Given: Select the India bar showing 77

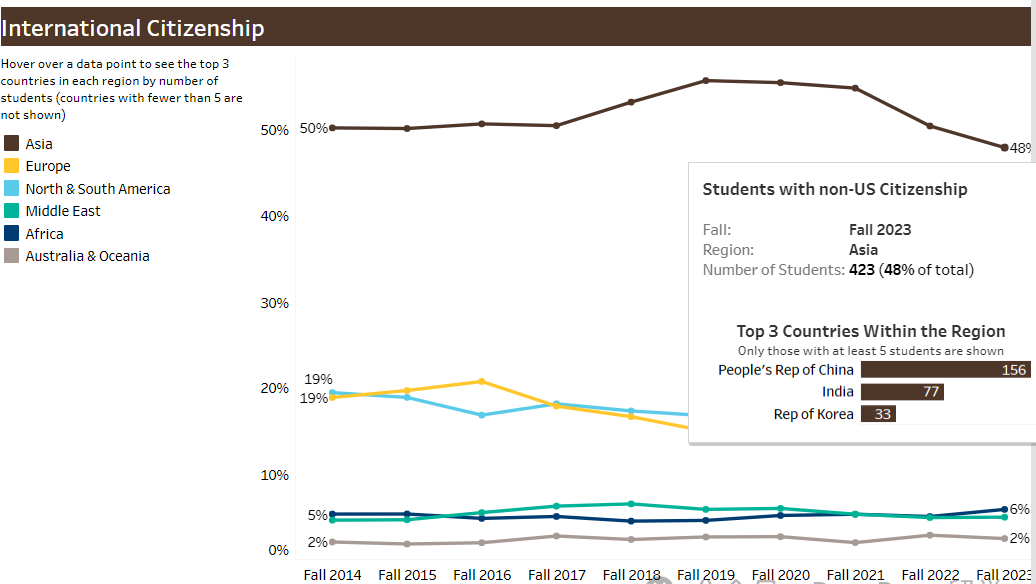Looking at the screenshot, I should [x=902, y=392].
